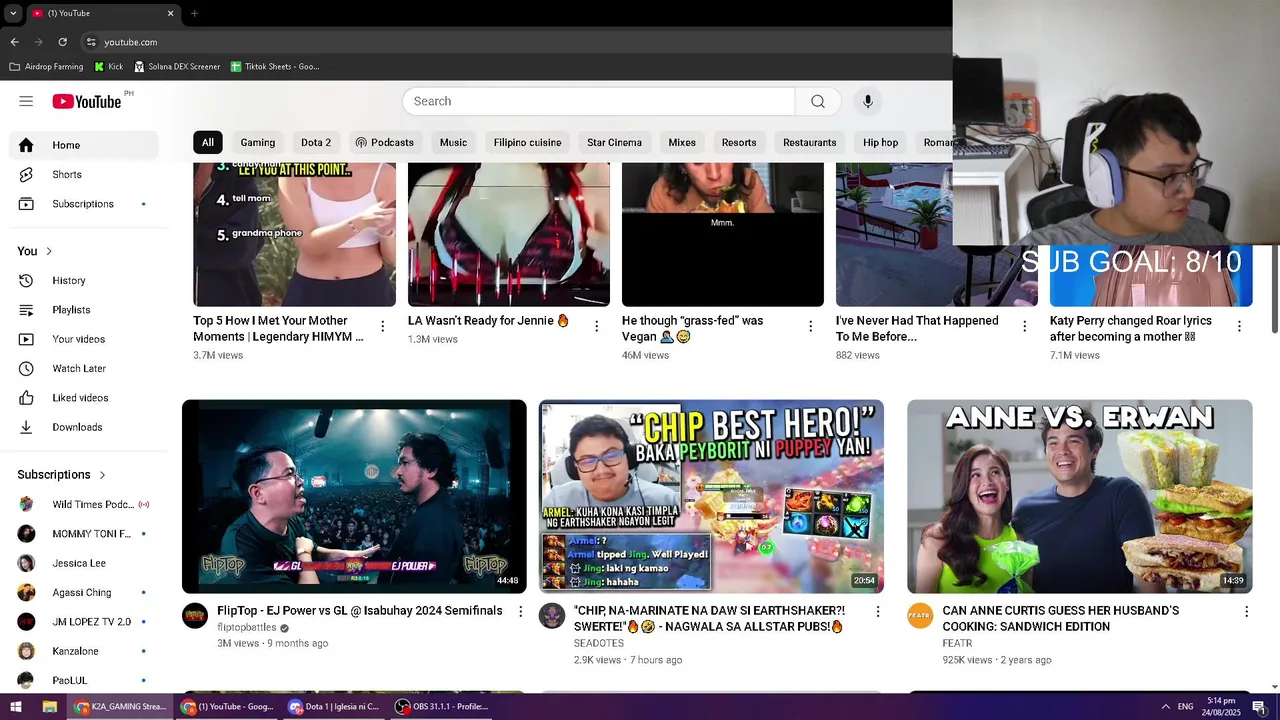
Task: Select the Dota 2 filter chip
Action: [316, 142]
